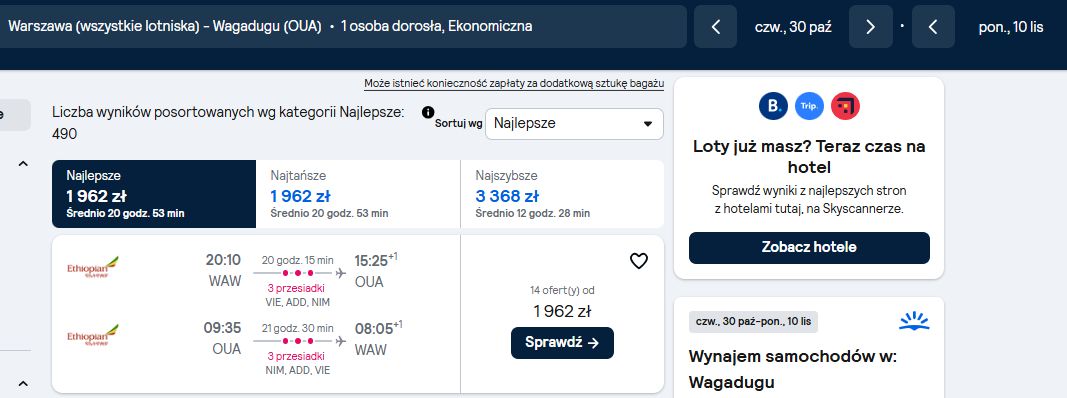Image resolution: width=1067 pixels, height=398 pixels.
Task: Click the Zobacz hotele button
Action: 809,248
